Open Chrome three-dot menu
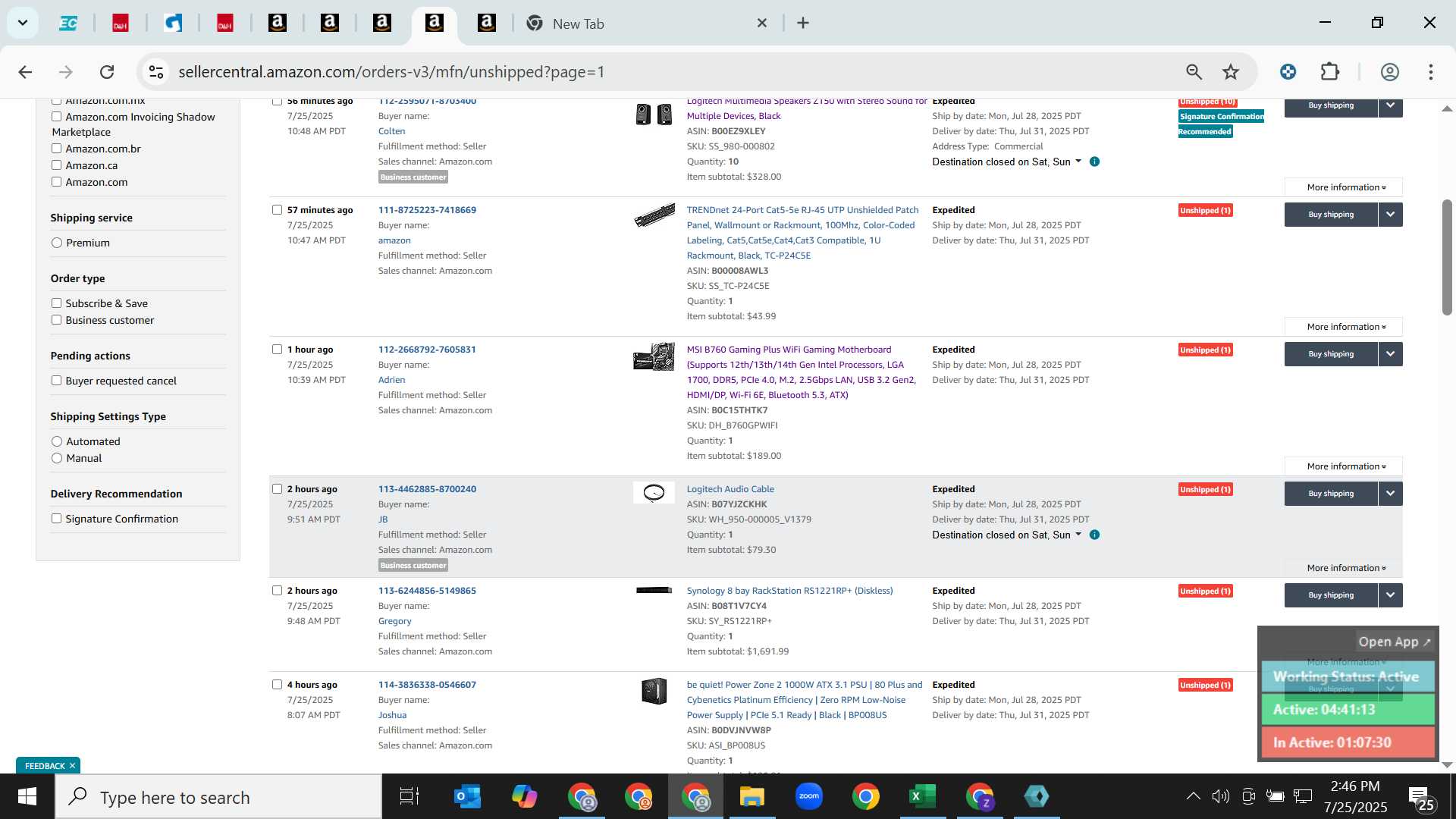Screen dimensions: 1456x819 click(1431, 72)
